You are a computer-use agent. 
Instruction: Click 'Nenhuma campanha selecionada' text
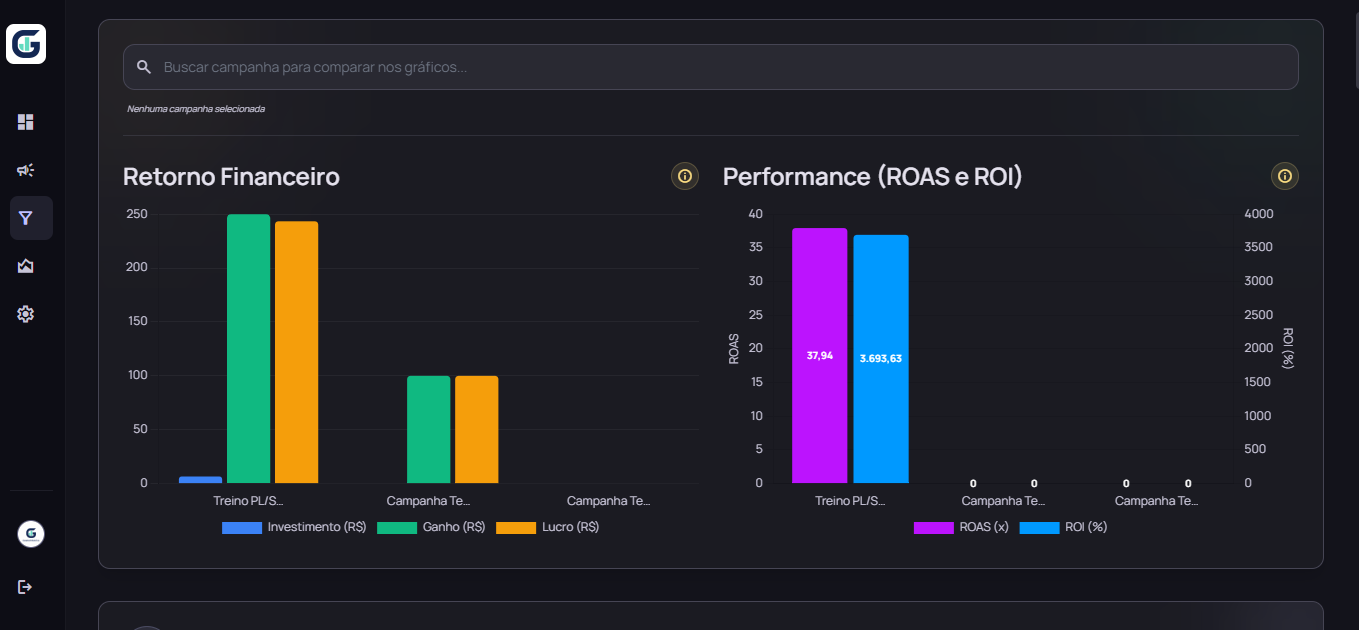coord(196,108)
